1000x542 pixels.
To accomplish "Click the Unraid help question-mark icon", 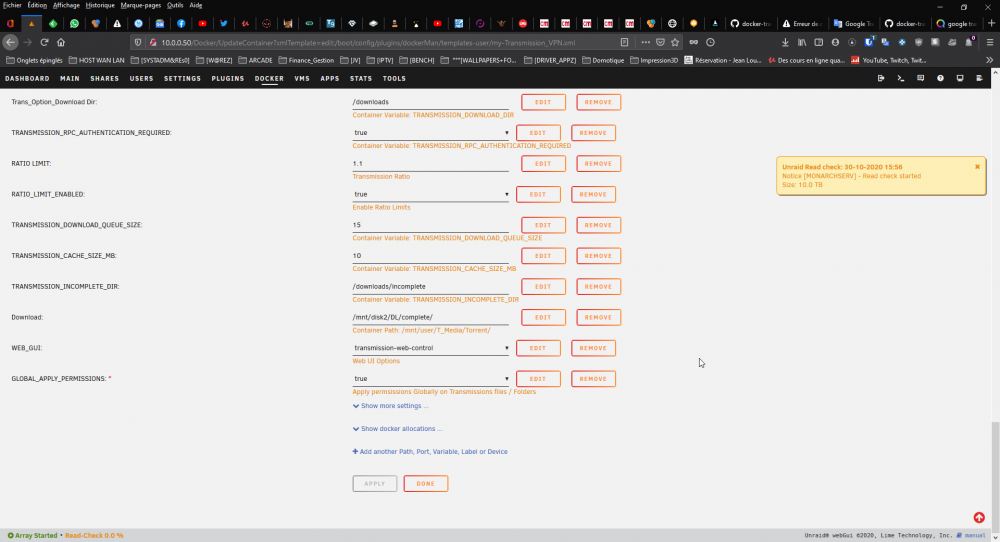I will pyautogui.click(x=940, y=78).
